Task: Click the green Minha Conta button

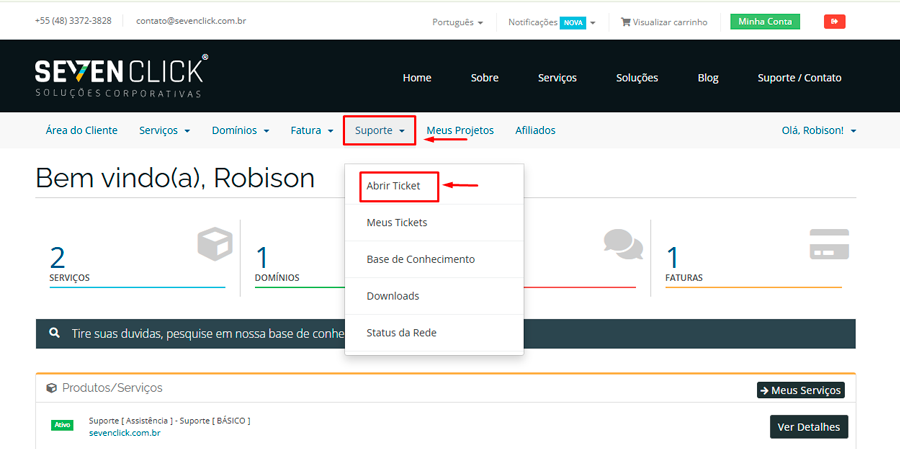Action: (x=765, y=21)
